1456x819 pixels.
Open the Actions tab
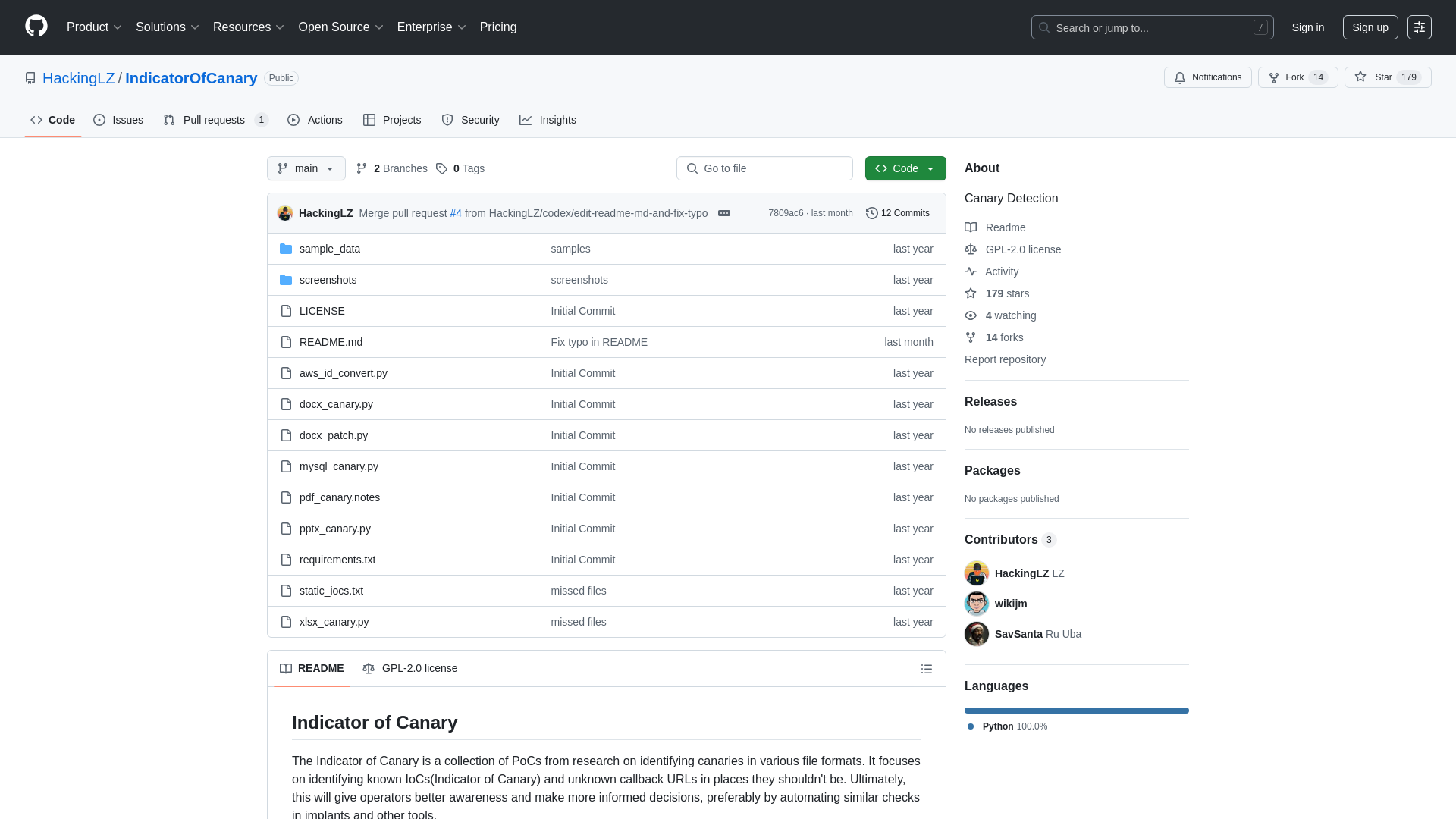click(x=315, y=120)
